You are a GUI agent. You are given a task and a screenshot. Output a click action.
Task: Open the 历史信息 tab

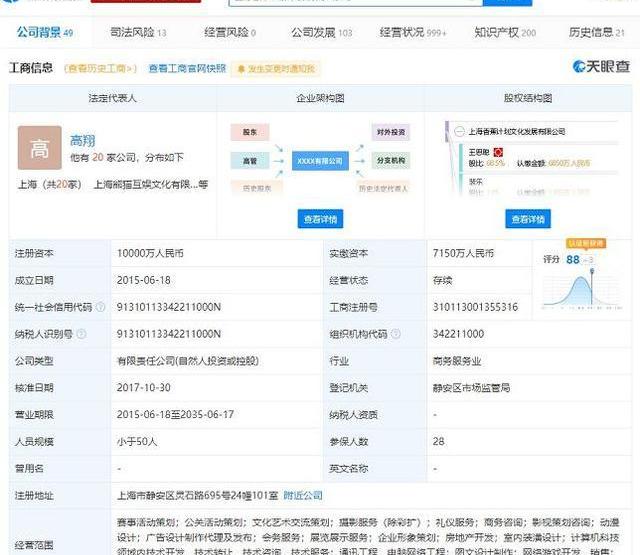pos(596,32)
